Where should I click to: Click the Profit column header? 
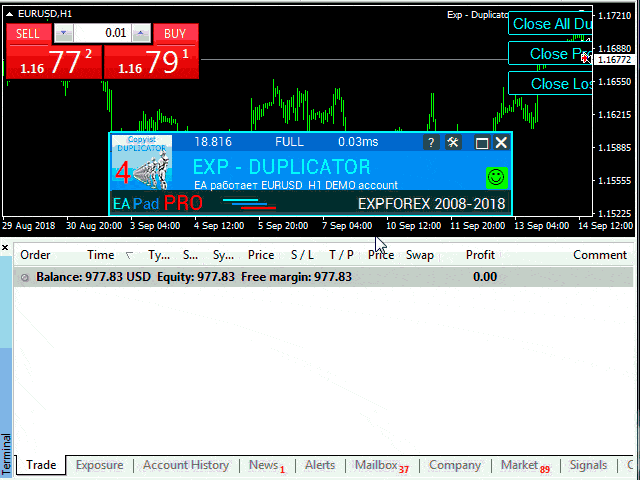[480, 255]
